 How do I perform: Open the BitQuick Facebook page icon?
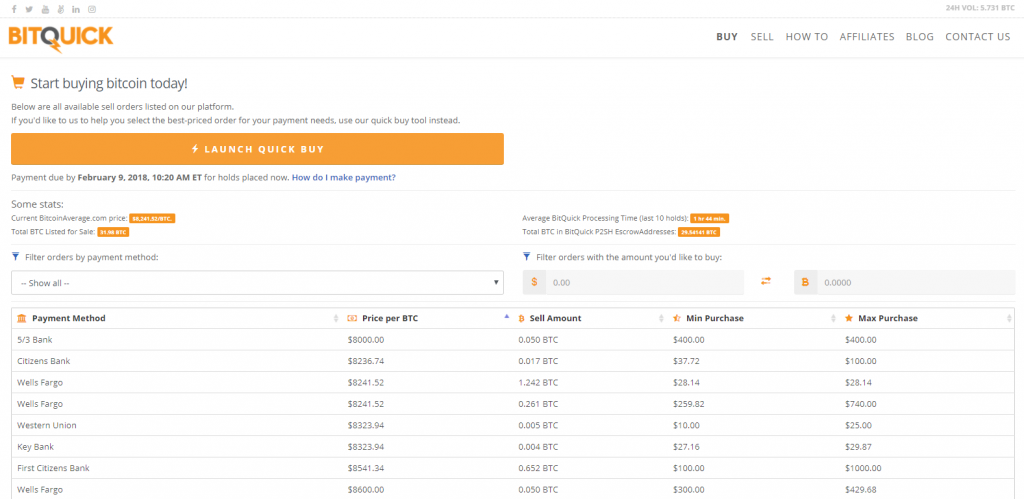tap(14, 9)
